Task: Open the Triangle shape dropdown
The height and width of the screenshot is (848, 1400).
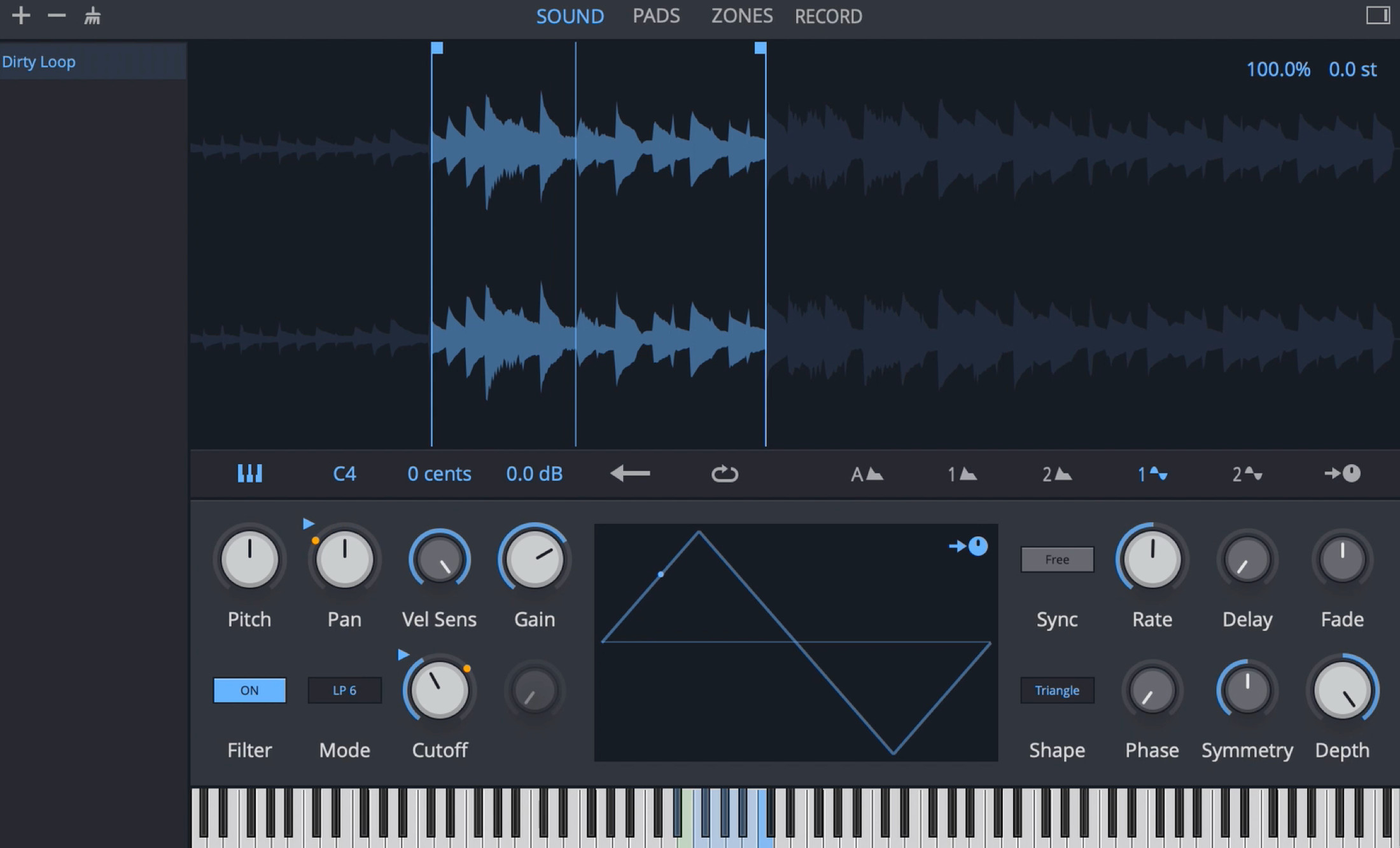Action: tap(1057, 690)
